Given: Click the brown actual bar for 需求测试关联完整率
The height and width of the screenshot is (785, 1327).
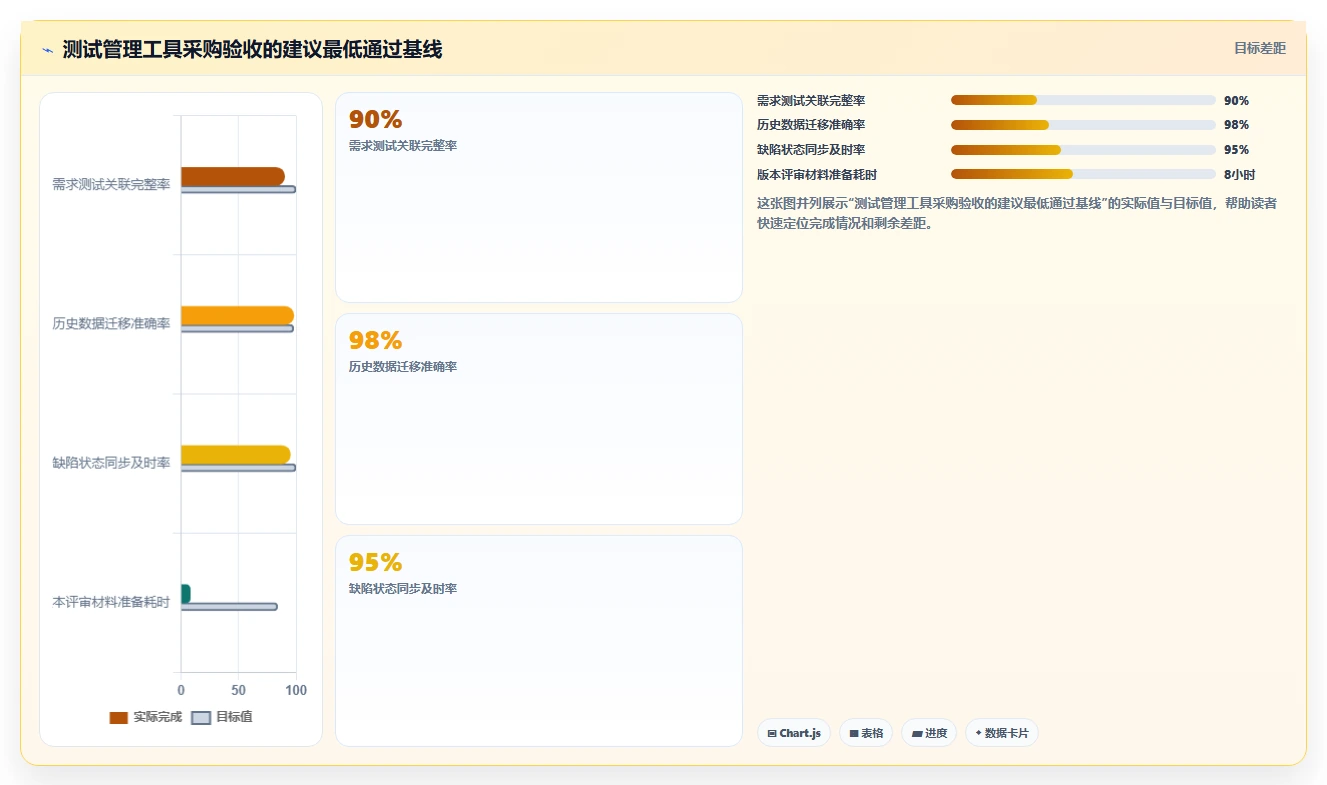Looking at the screenshot, I should point(233,176).
